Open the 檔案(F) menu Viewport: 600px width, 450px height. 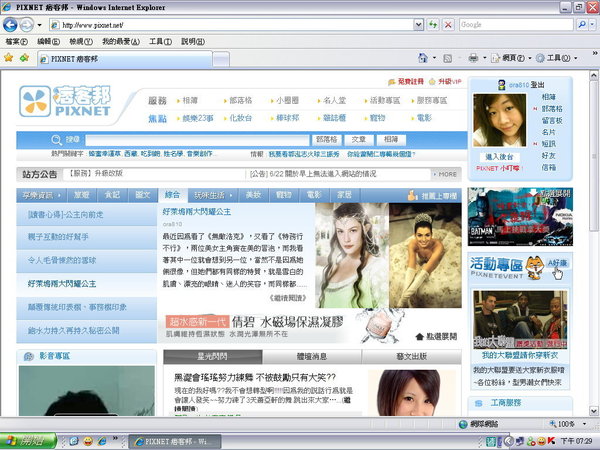click(16, 41)
